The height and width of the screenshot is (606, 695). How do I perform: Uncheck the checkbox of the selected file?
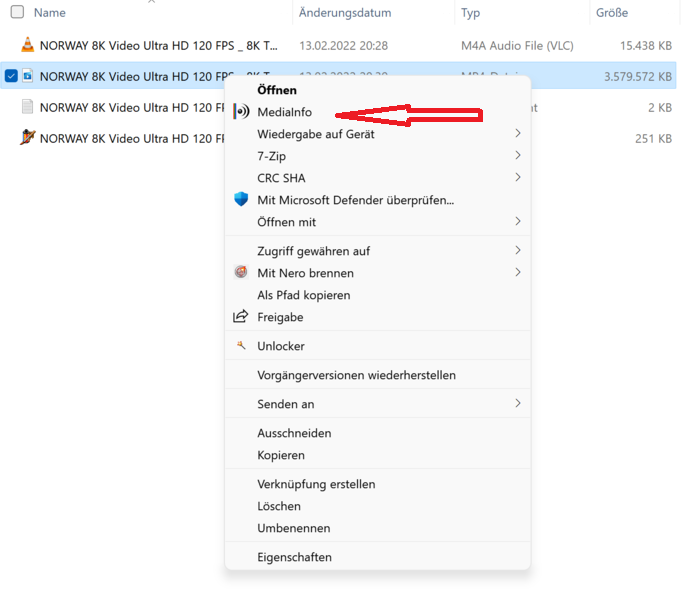[11, 76]
